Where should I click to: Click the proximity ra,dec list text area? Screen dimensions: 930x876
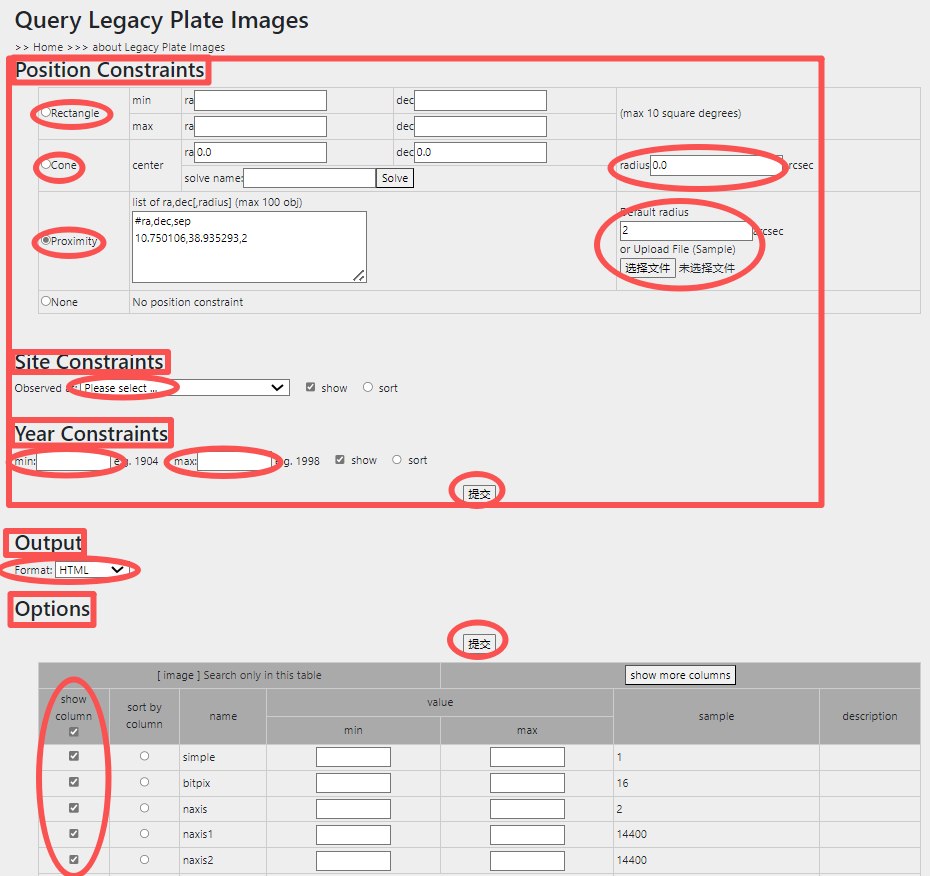[249, 246]
